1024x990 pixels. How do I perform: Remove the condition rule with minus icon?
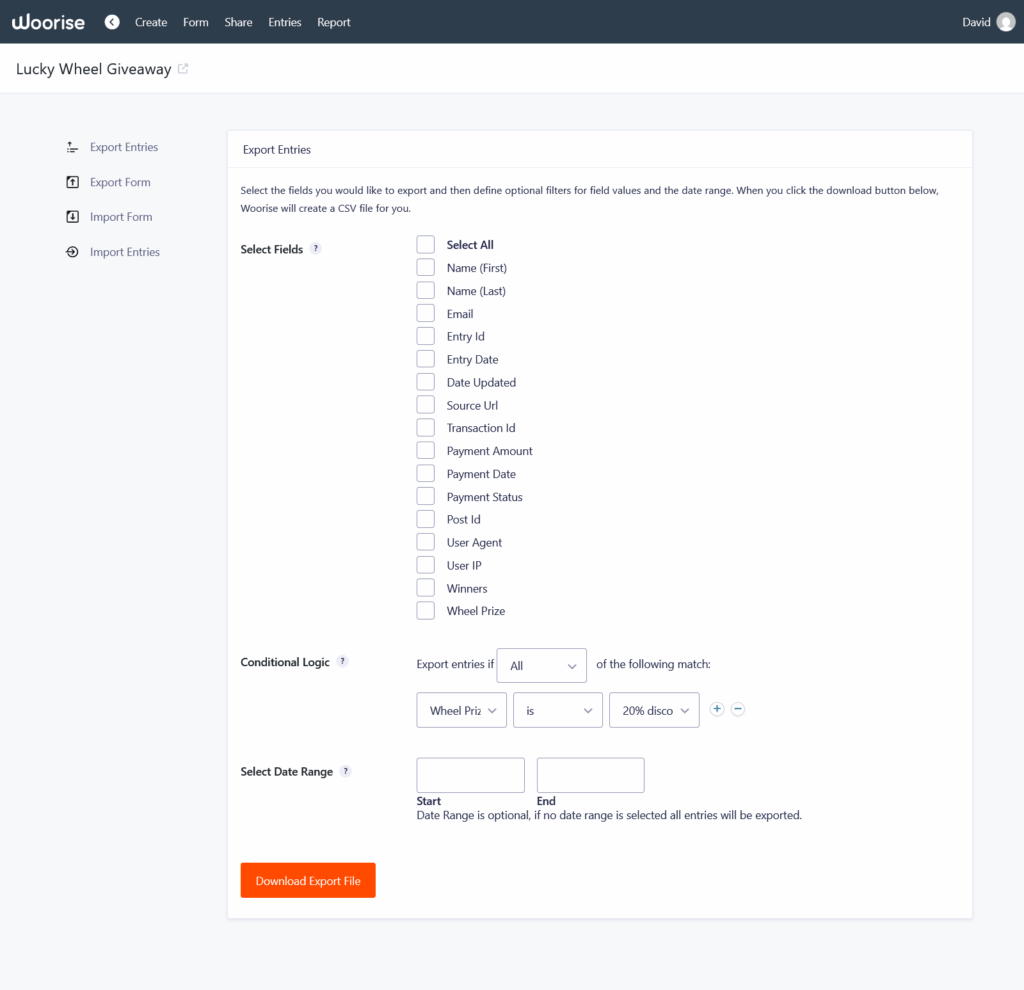click(738, 709)
